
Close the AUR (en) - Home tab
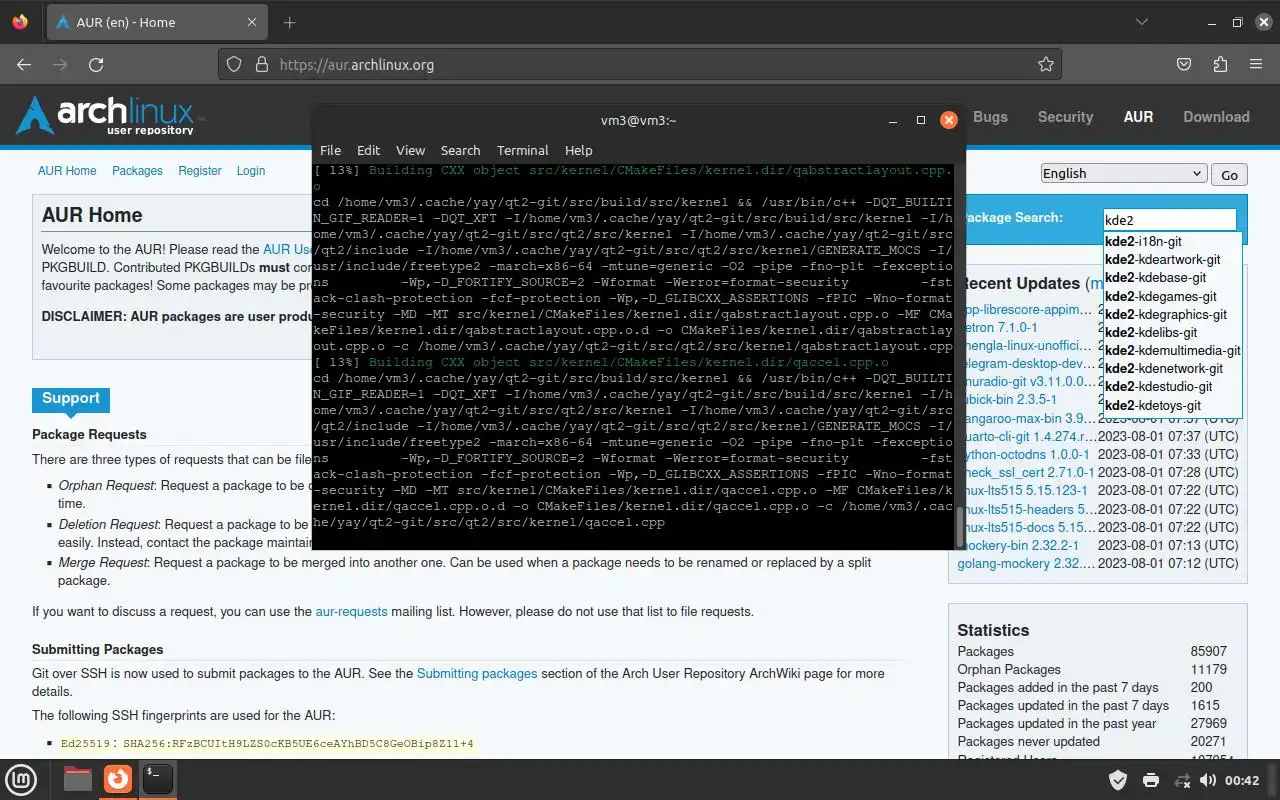[x=252, y=22]
